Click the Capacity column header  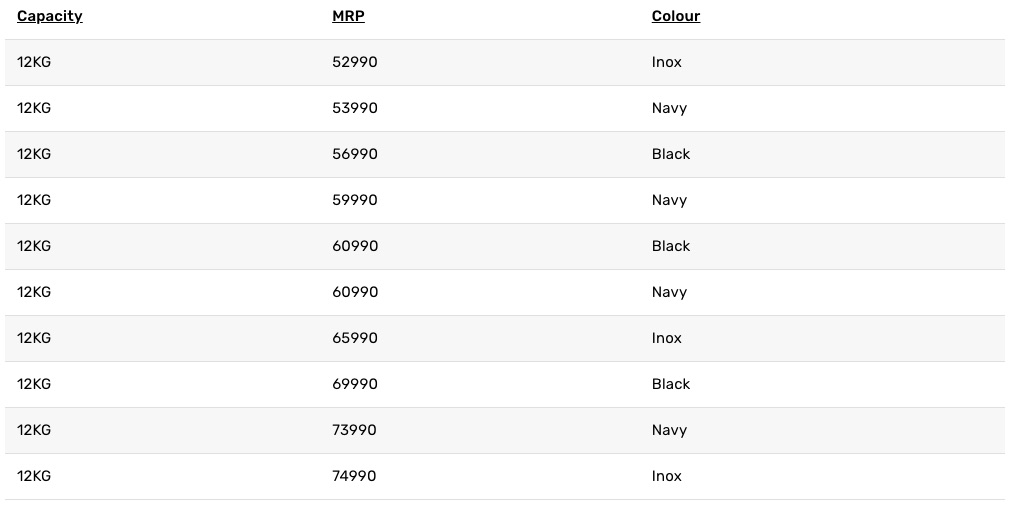pos(49,16)
